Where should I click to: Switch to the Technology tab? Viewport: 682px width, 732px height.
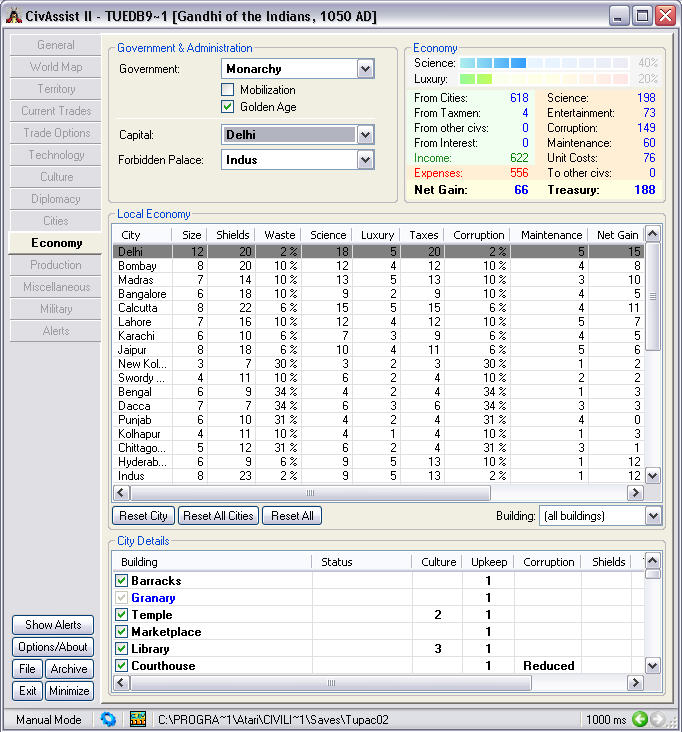(56, 155)
